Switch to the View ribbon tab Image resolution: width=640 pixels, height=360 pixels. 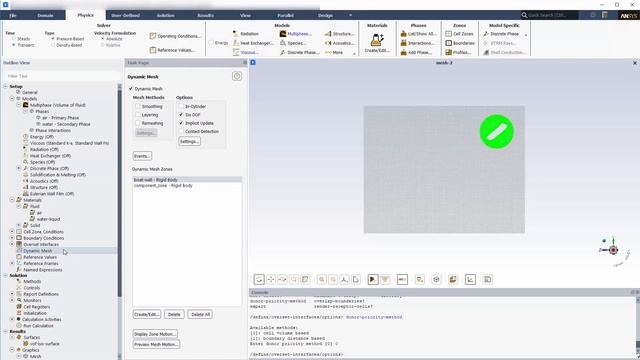pos(245,15)
